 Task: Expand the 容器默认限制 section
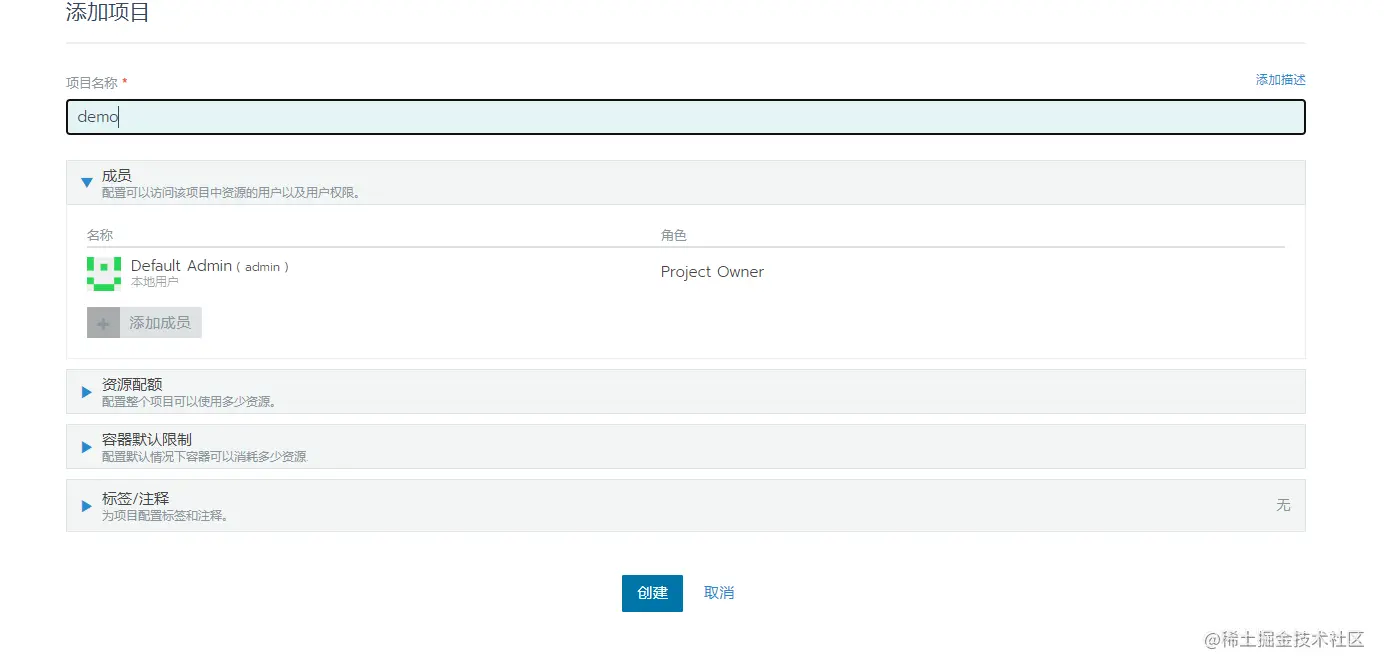click(685, 446)
